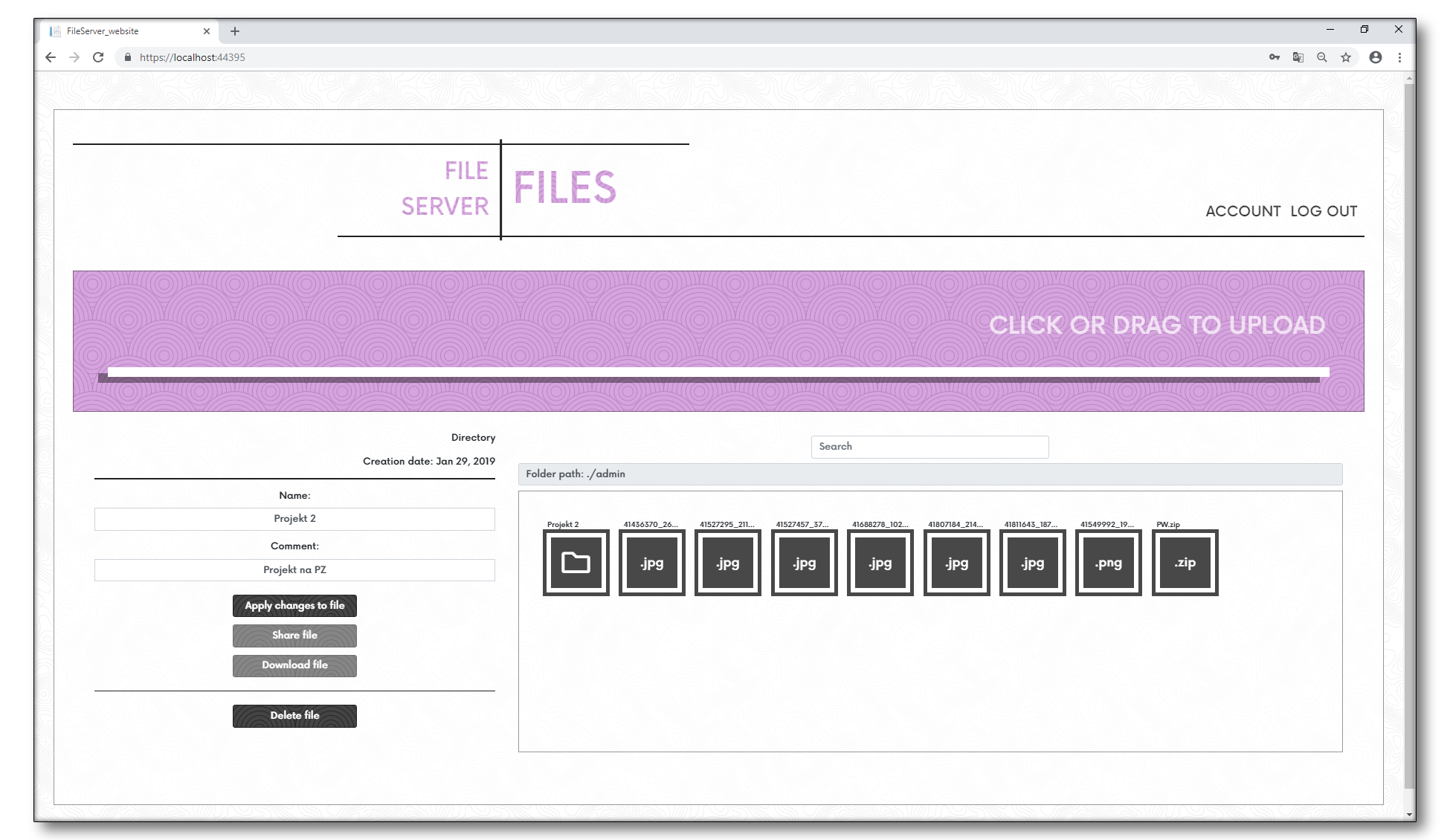Select the 41527457_37 jpg file icon

[x=805, y=563]
